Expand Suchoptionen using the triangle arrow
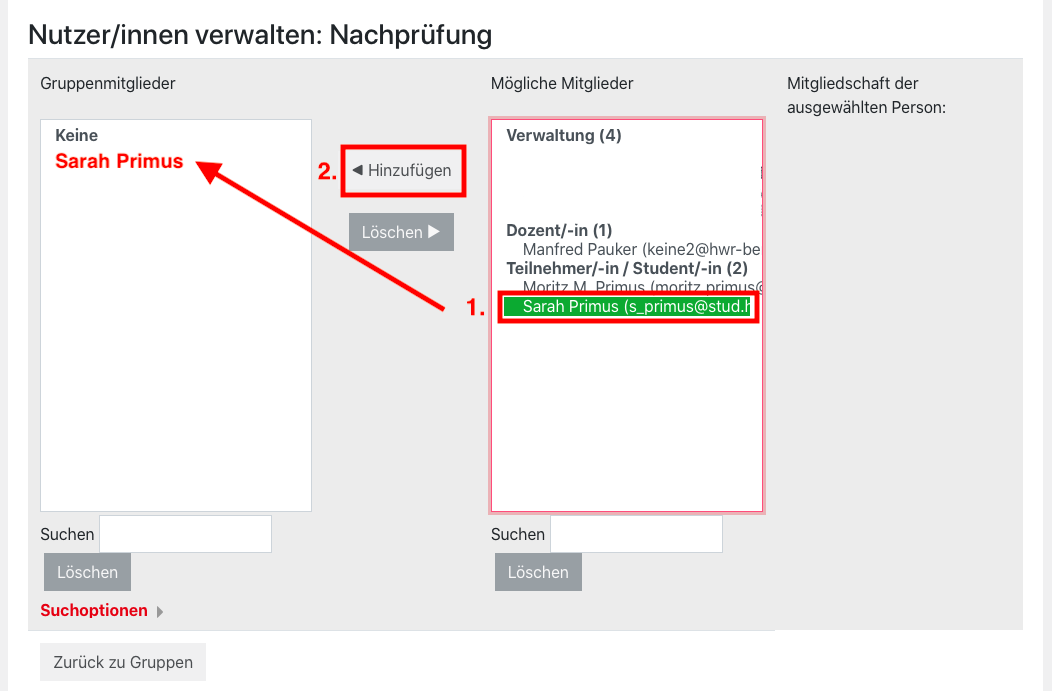Viewport: 1052px width, 691px height. point(160,612)
